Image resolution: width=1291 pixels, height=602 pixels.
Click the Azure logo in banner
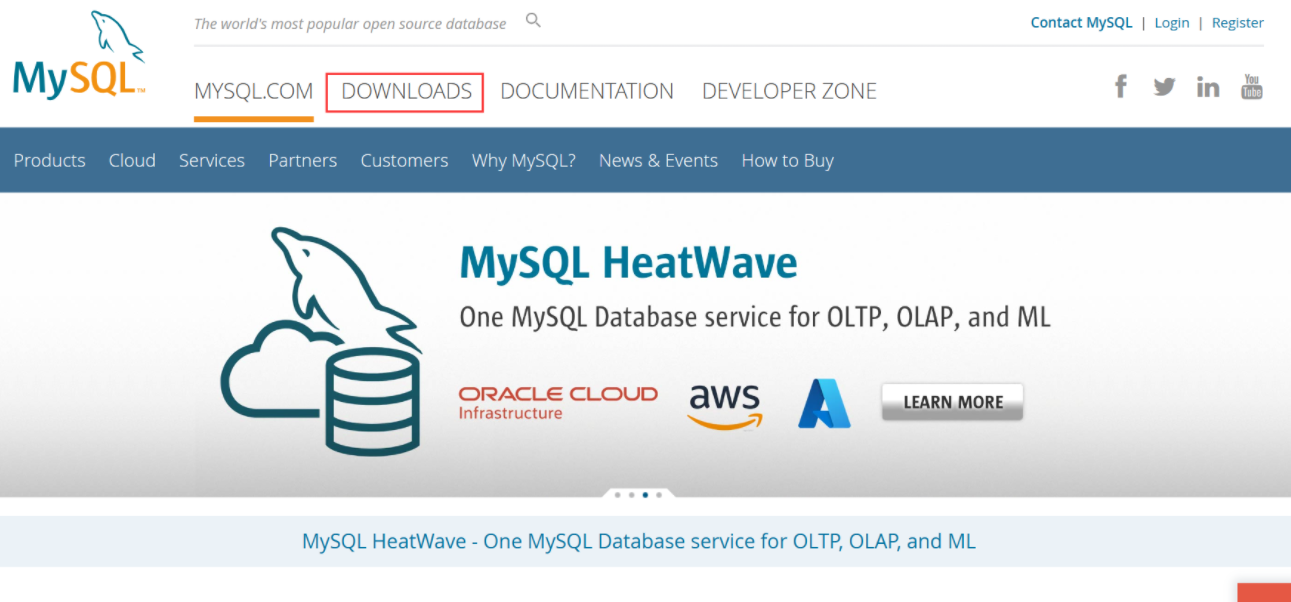[824, 404]
